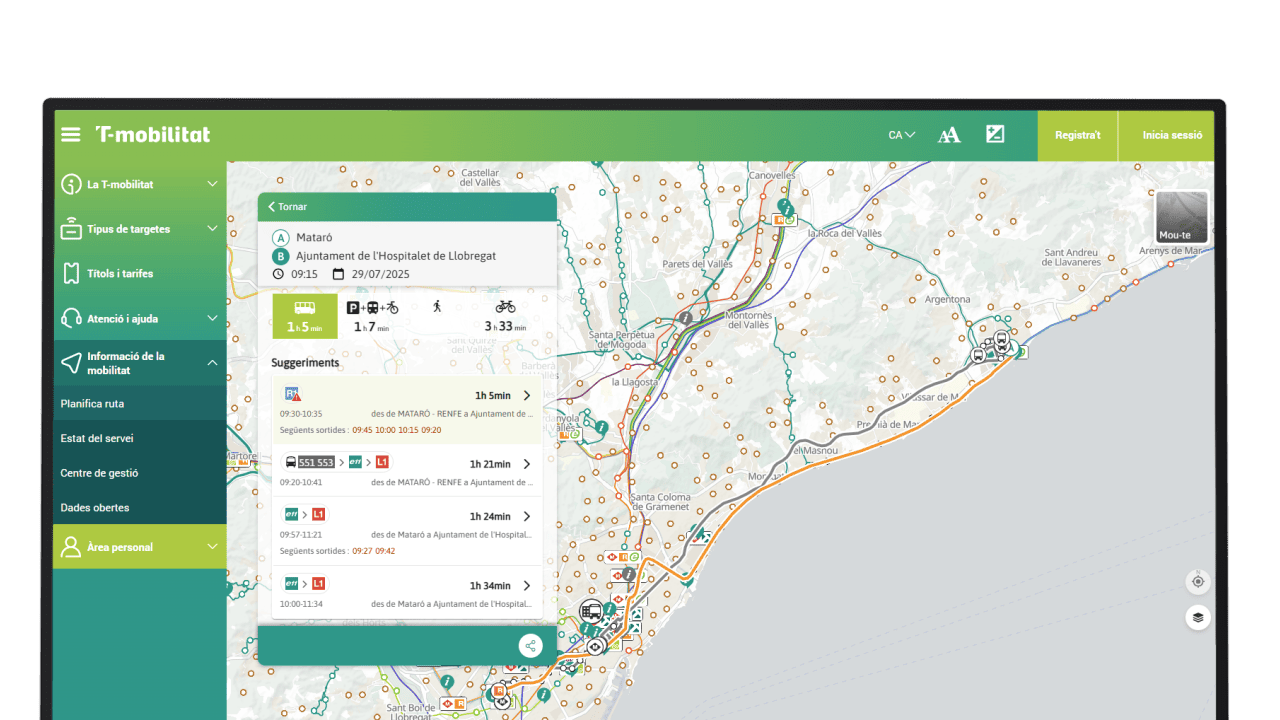Click the R1 train line warning icon
The image size is (1280, 720).
[x=292, y=394]
